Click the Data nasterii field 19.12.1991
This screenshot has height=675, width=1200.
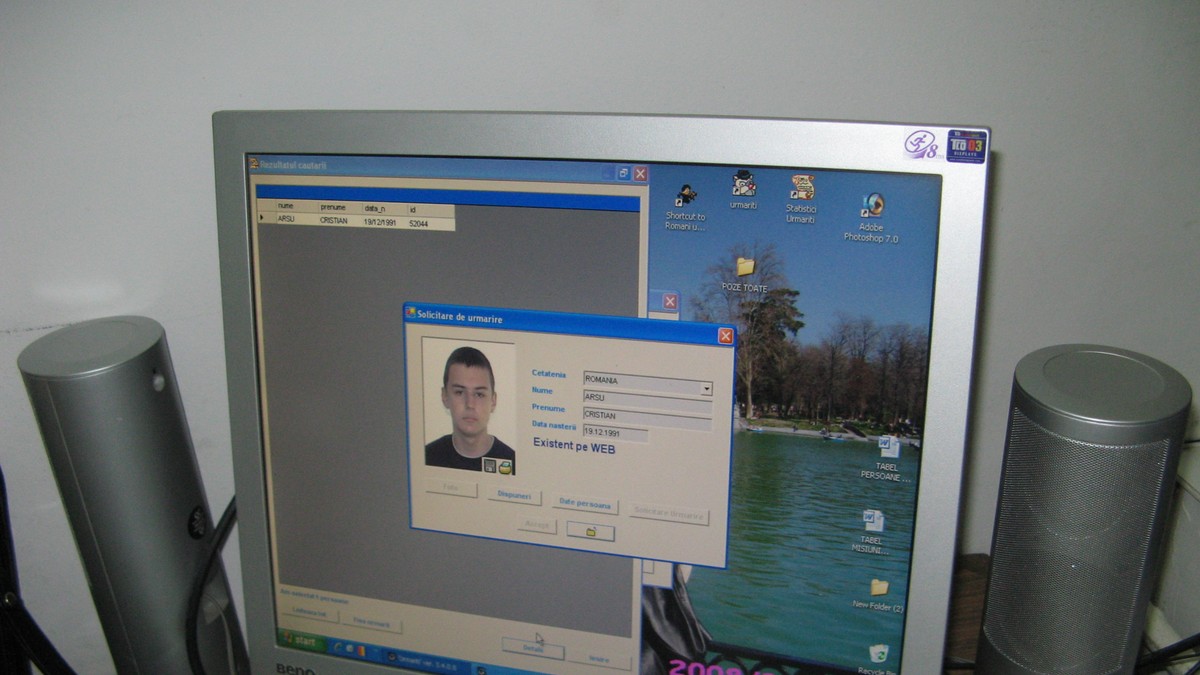(615, 433)
